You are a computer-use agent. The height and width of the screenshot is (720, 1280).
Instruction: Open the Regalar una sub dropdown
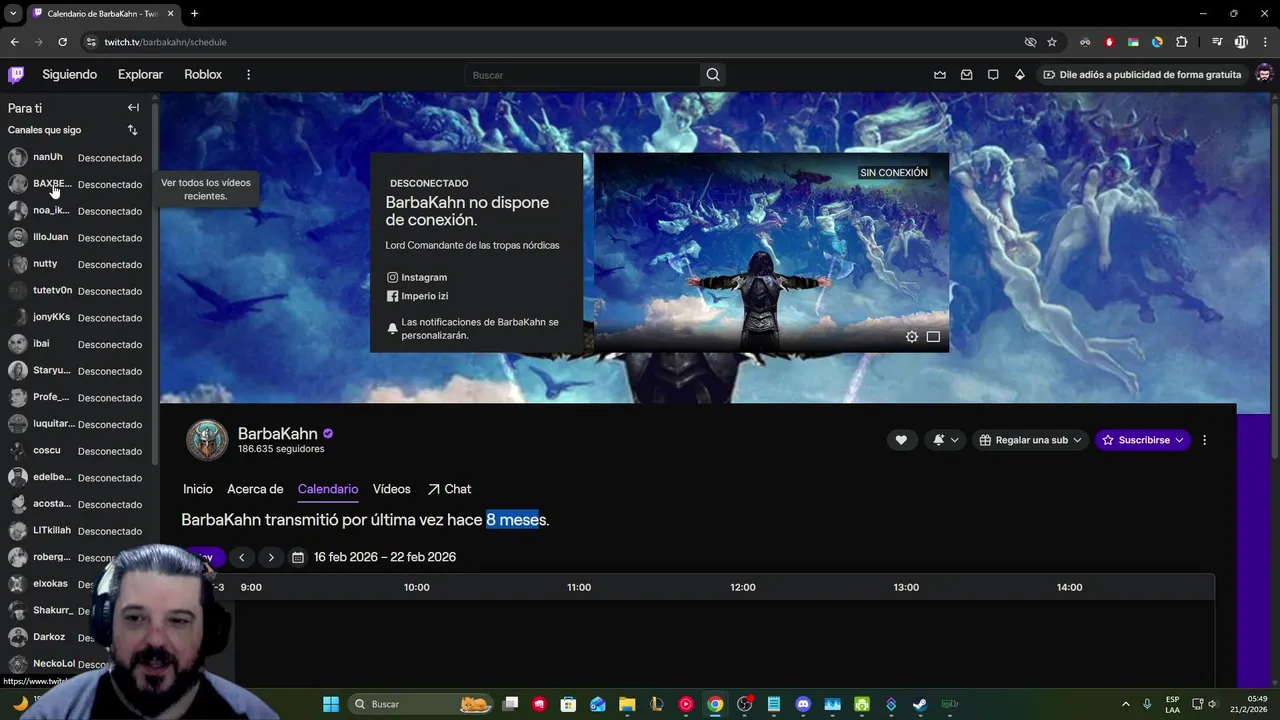1030,440
